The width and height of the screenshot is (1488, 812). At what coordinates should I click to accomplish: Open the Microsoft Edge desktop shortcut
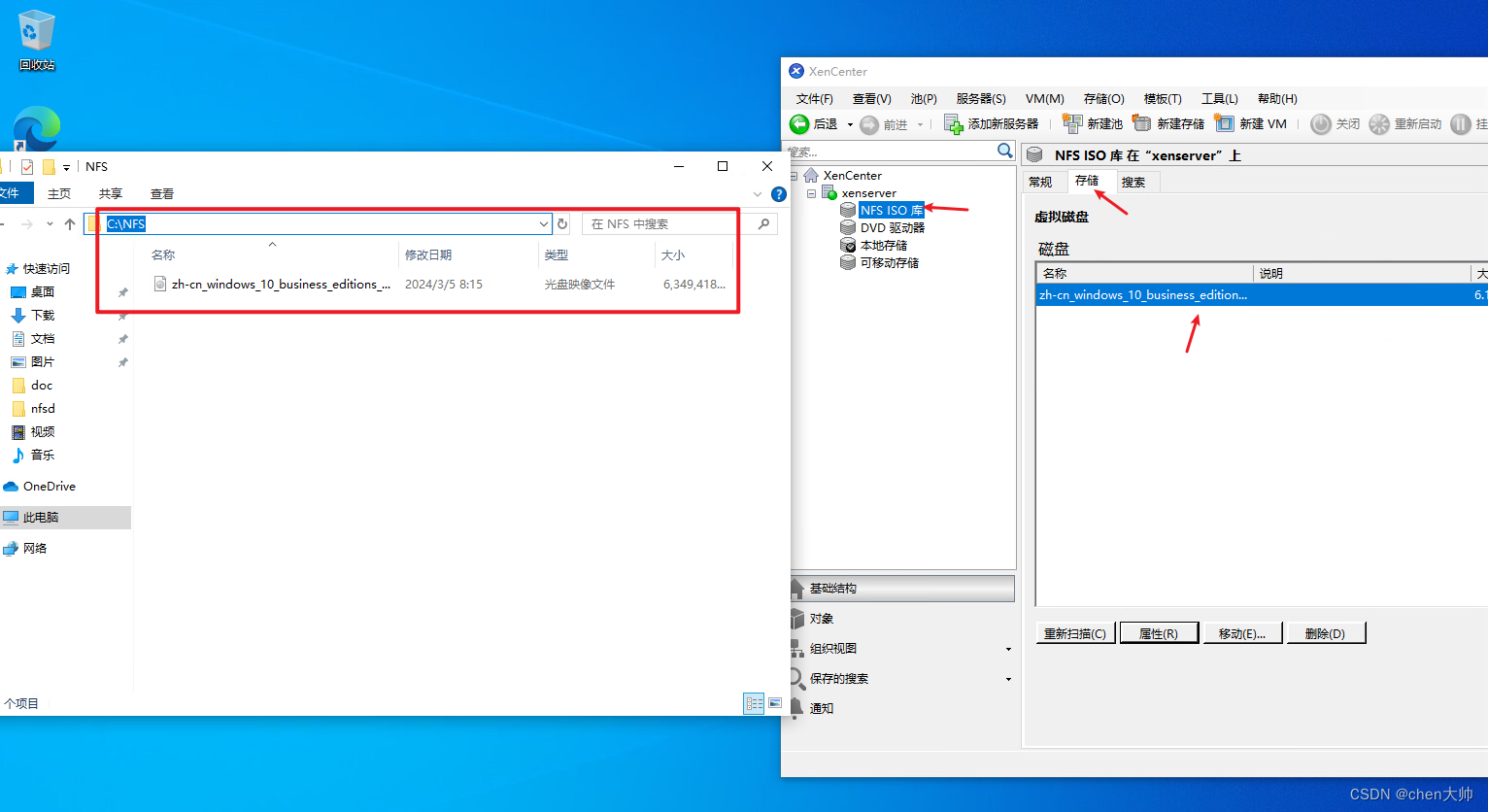click(37, 128)
